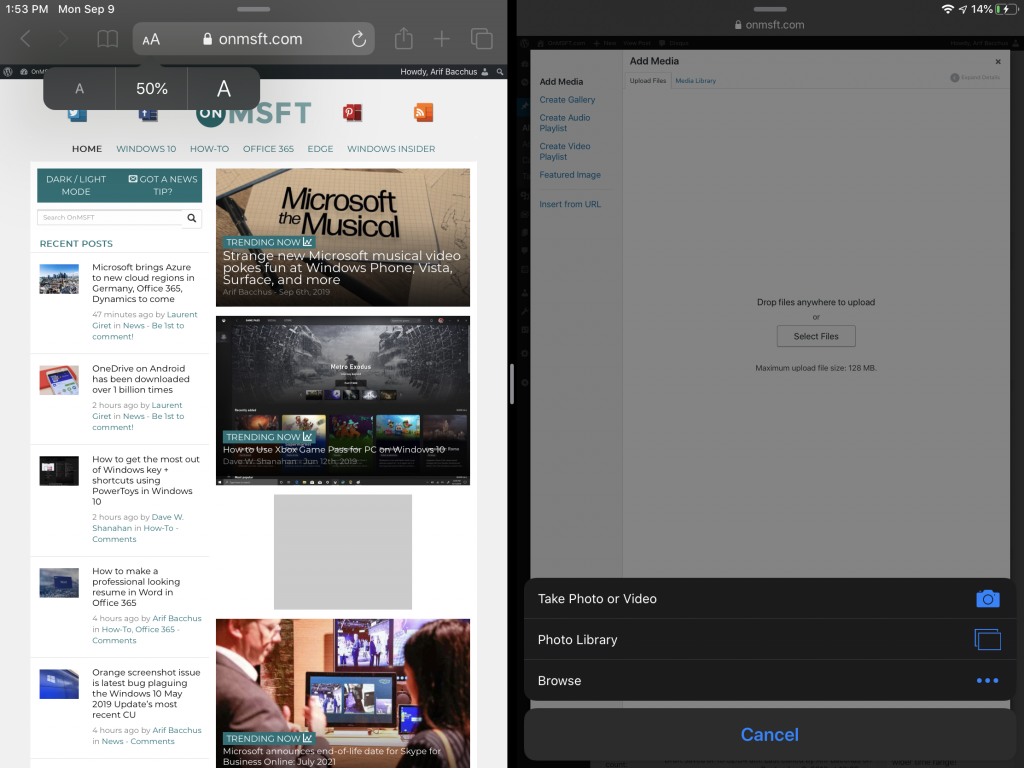Reload the onmsft.com page
The height and width of the screenshot is (768, 1024).
pyautogui.click(x=358, y=39)
